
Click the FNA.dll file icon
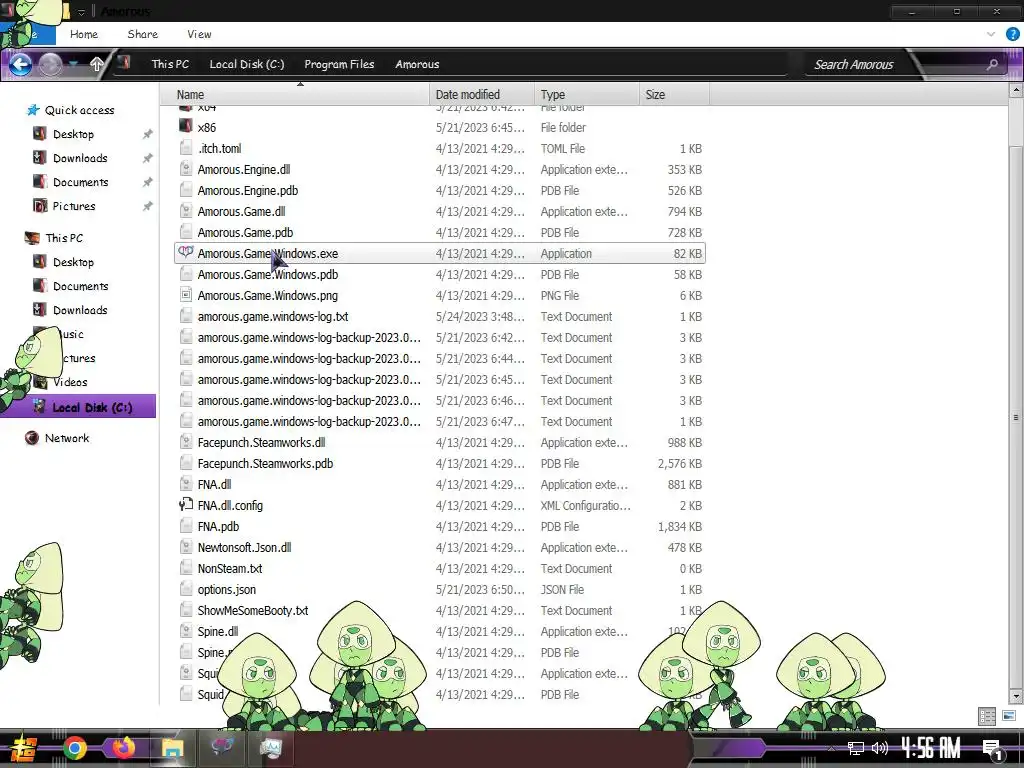click(x=186, y=484)
